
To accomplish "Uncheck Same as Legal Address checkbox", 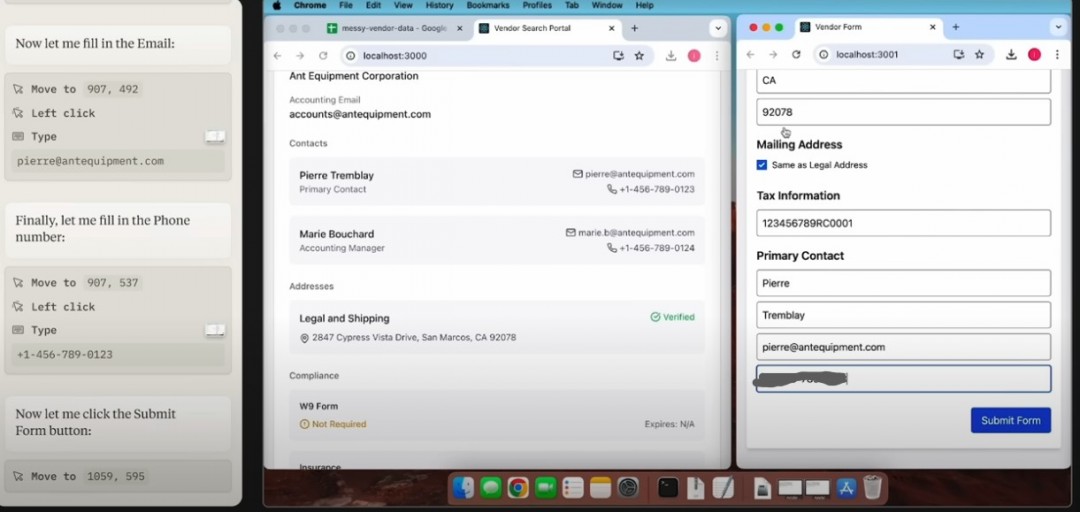I will (762, 165).
